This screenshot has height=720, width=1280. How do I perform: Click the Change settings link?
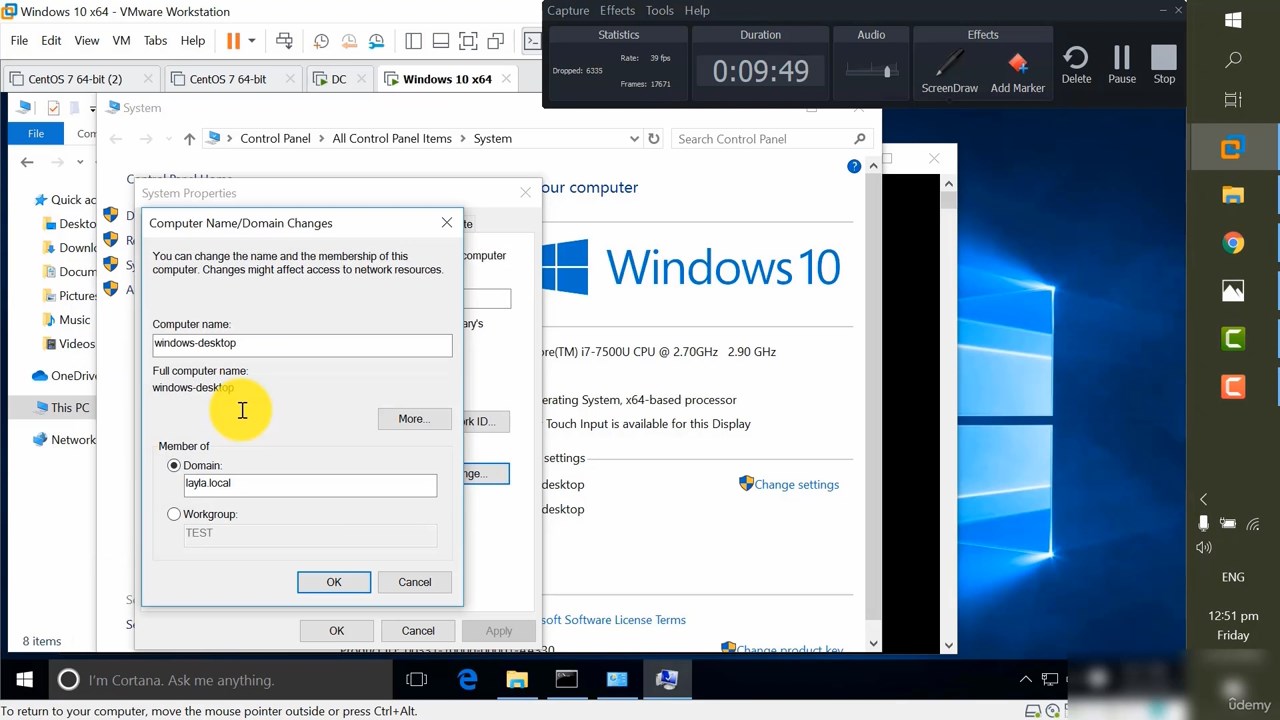click(x=796, y=485)
